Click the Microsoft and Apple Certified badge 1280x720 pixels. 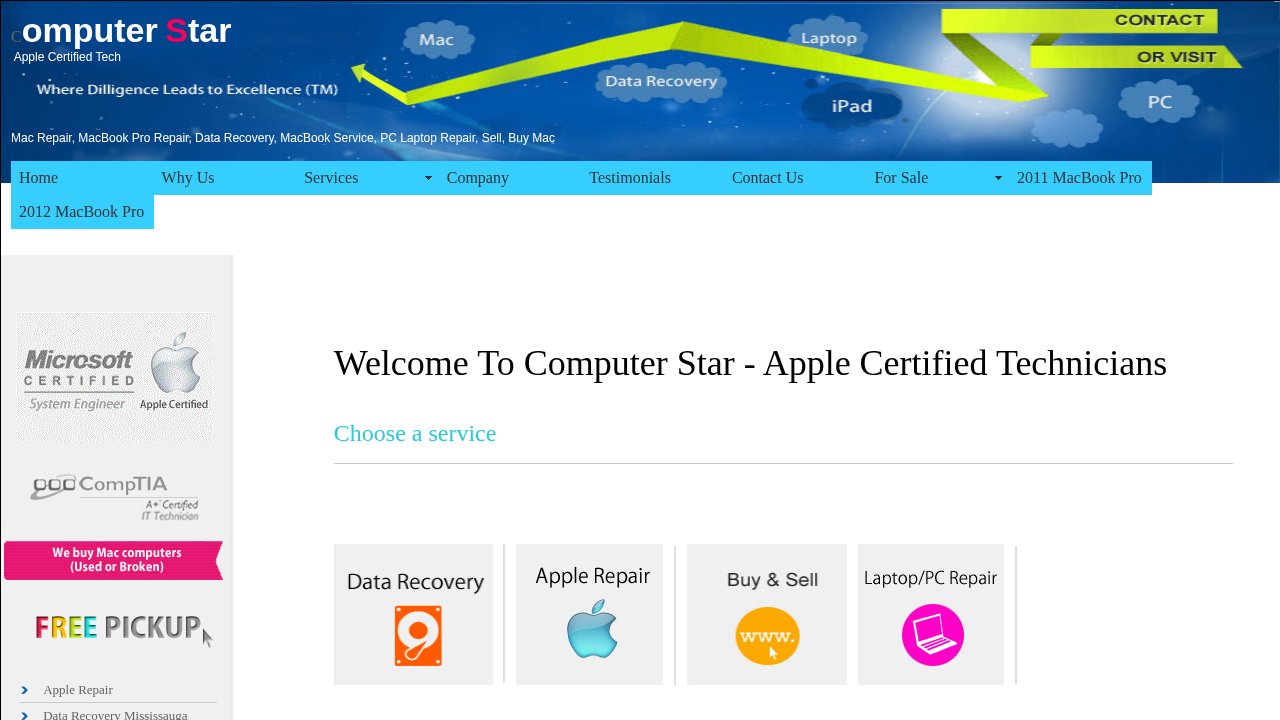click(114, 378)
